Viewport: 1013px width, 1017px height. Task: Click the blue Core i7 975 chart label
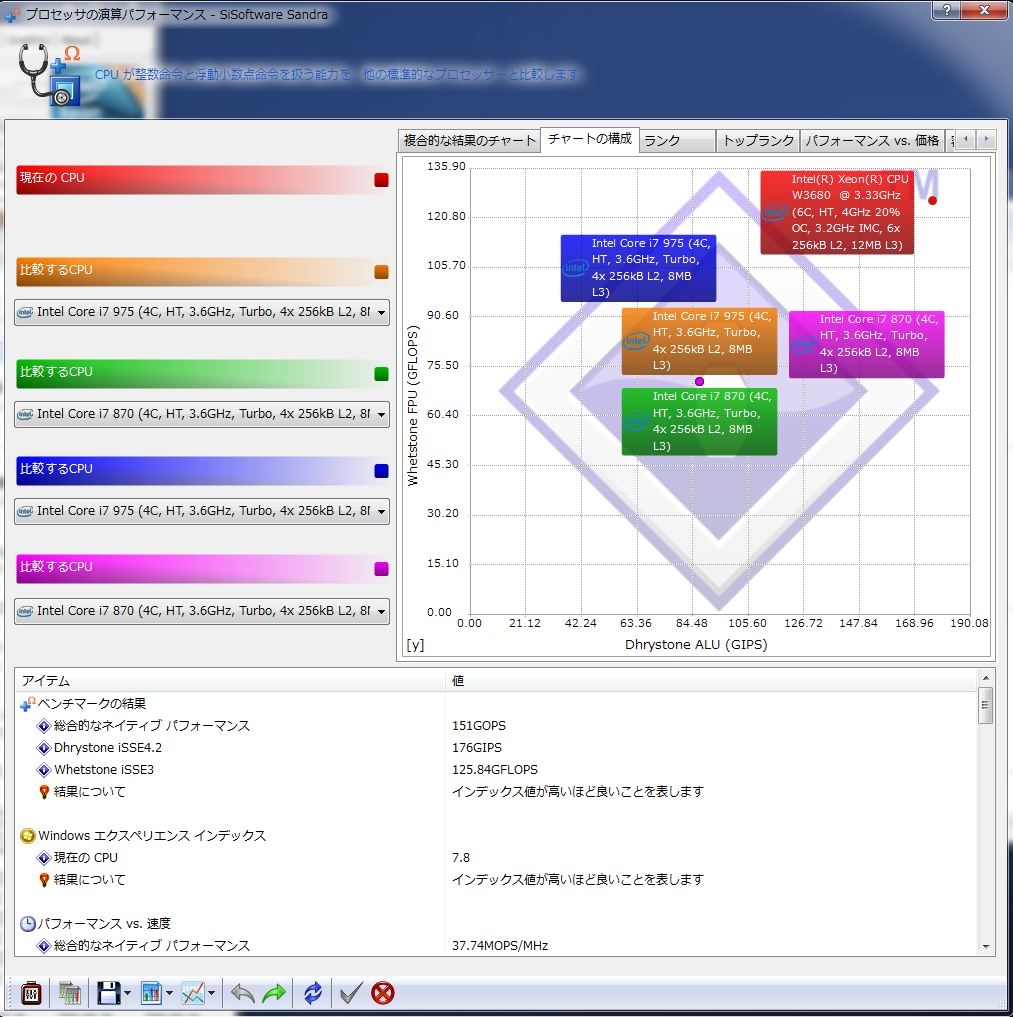point(638,268)
